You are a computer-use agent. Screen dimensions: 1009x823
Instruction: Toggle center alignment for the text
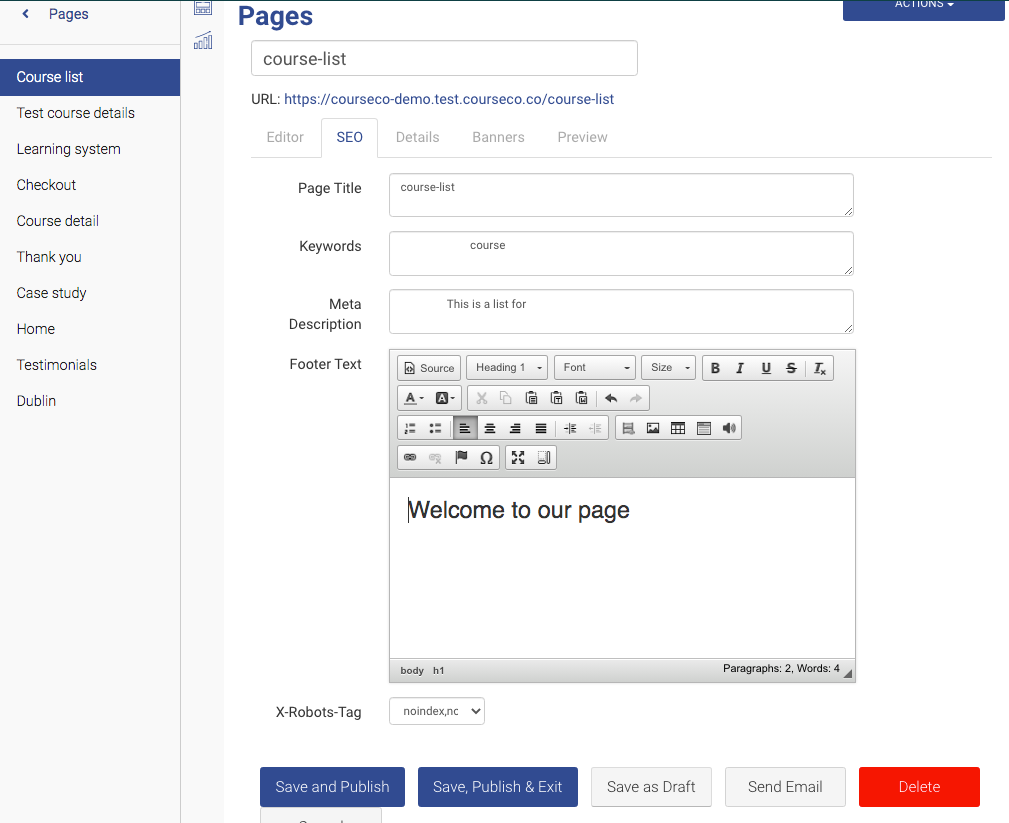[x=490, y=428]
